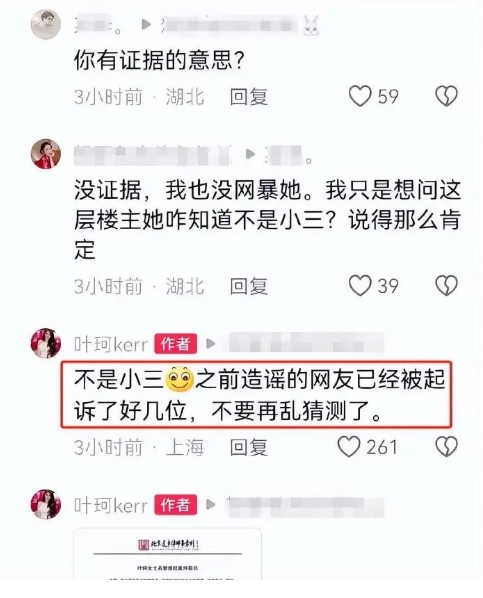Reply to the '没证据' comment from 湖北
Image resolution: width=483 pixels, height=598 pixels.
(248, 286)
